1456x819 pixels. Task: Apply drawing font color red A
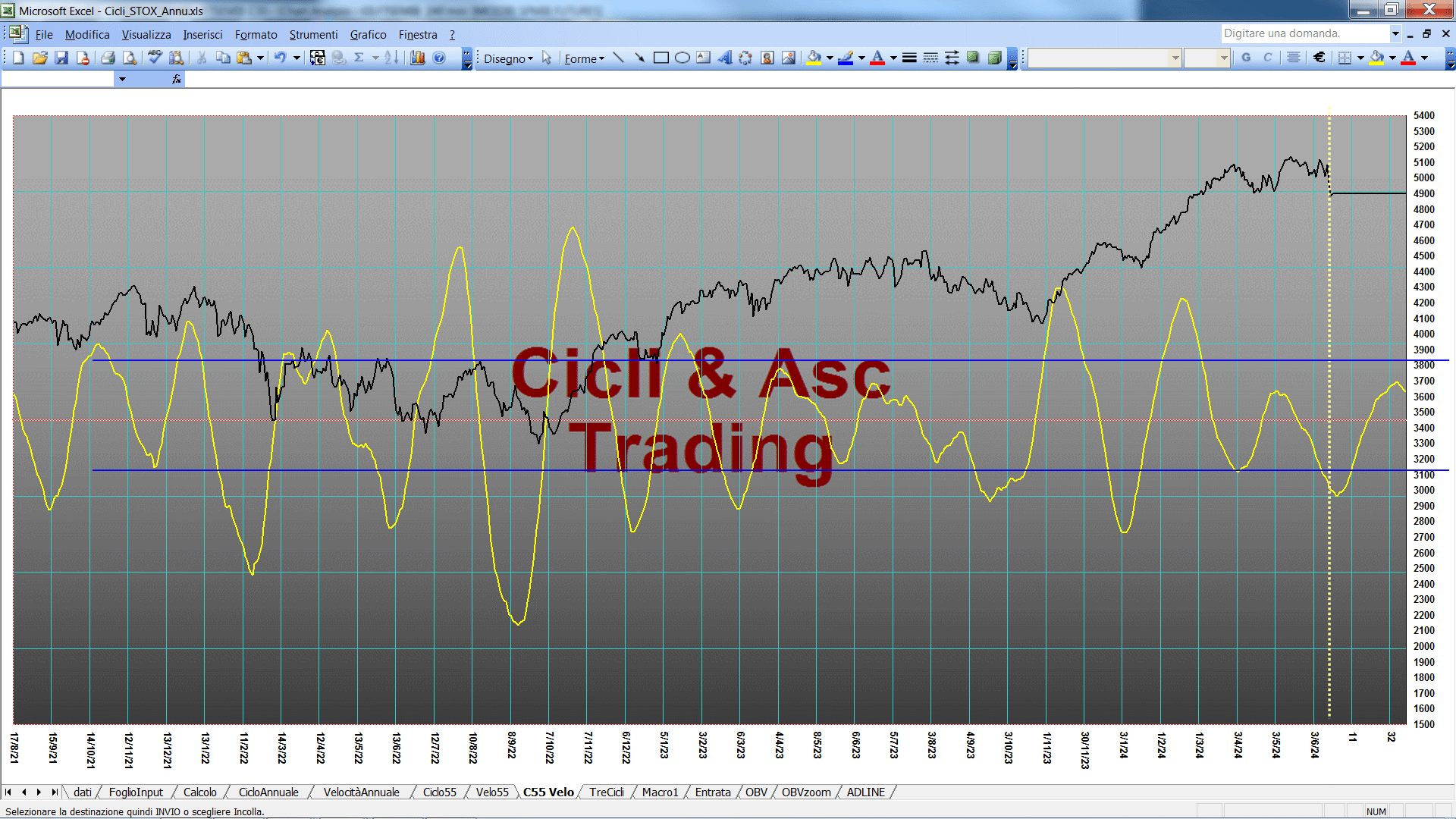click(877, 58)
